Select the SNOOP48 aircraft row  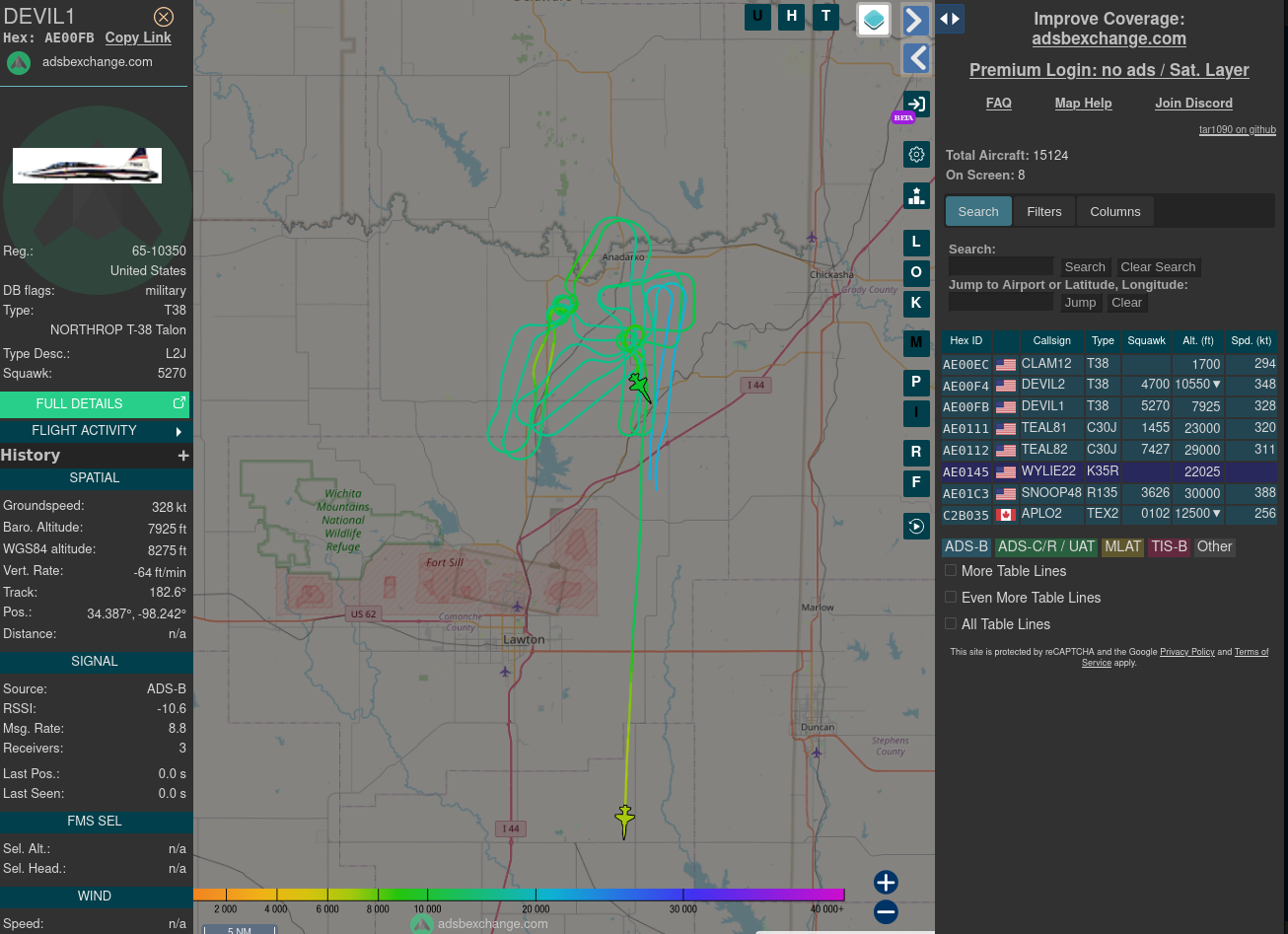(x=1109, y=493)
